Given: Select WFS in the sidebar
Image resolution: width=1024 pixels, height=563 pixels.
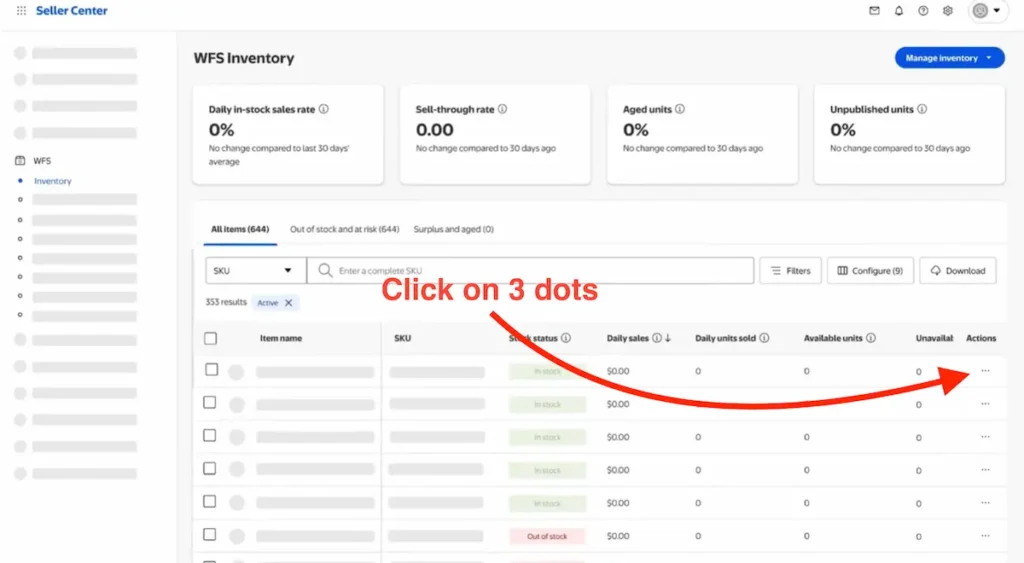Looking at the screenshot, I should coord(42,161).
